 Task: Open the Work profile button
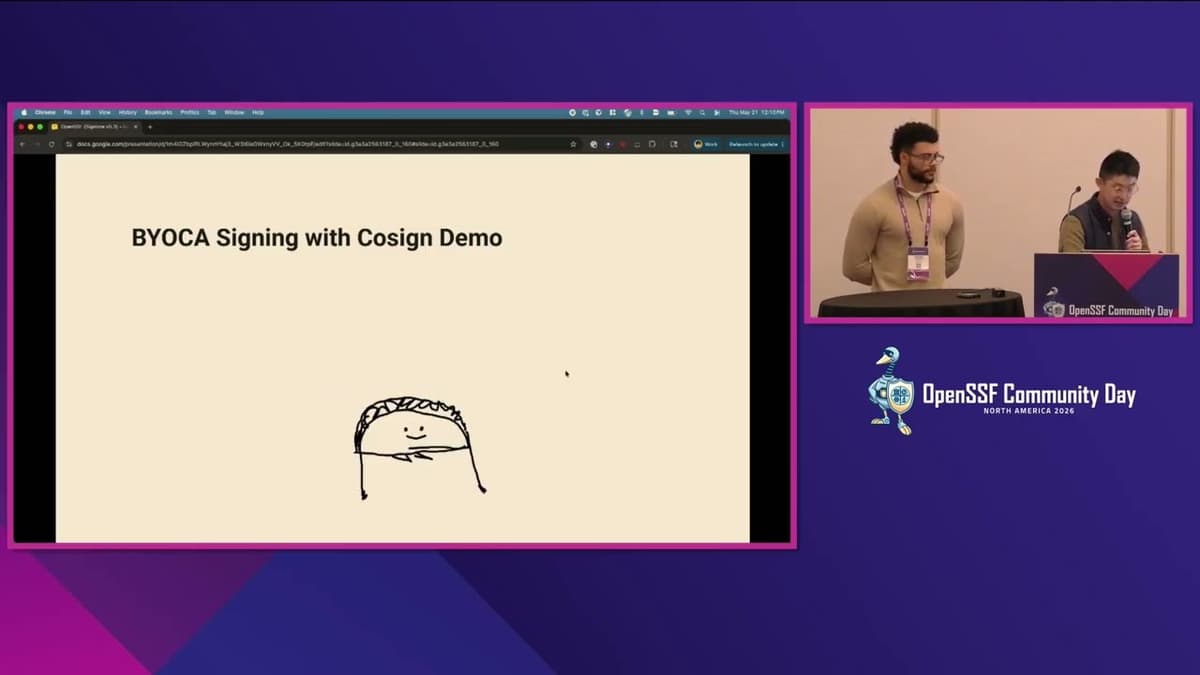click(706, 144)
